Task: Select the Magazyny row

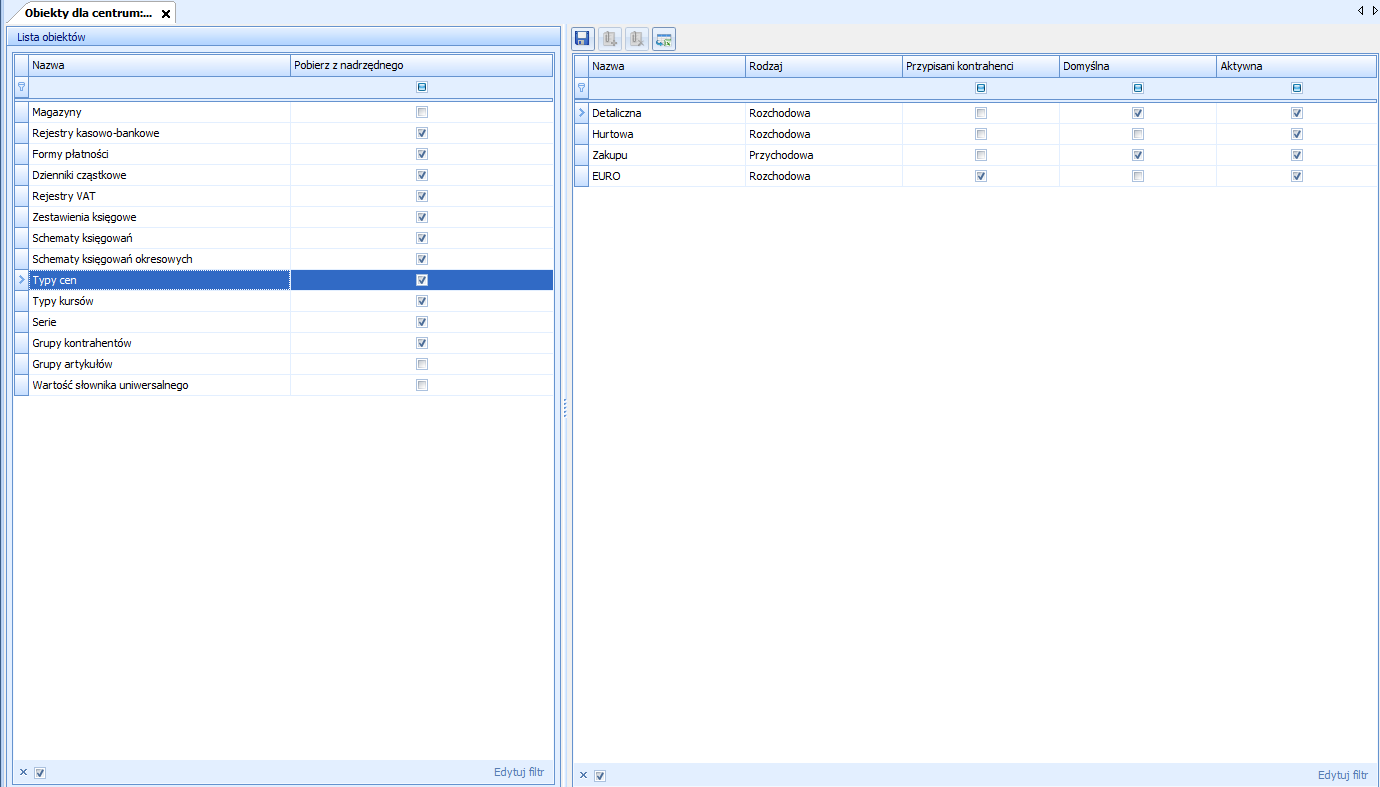Action: (x=283, y=112)
